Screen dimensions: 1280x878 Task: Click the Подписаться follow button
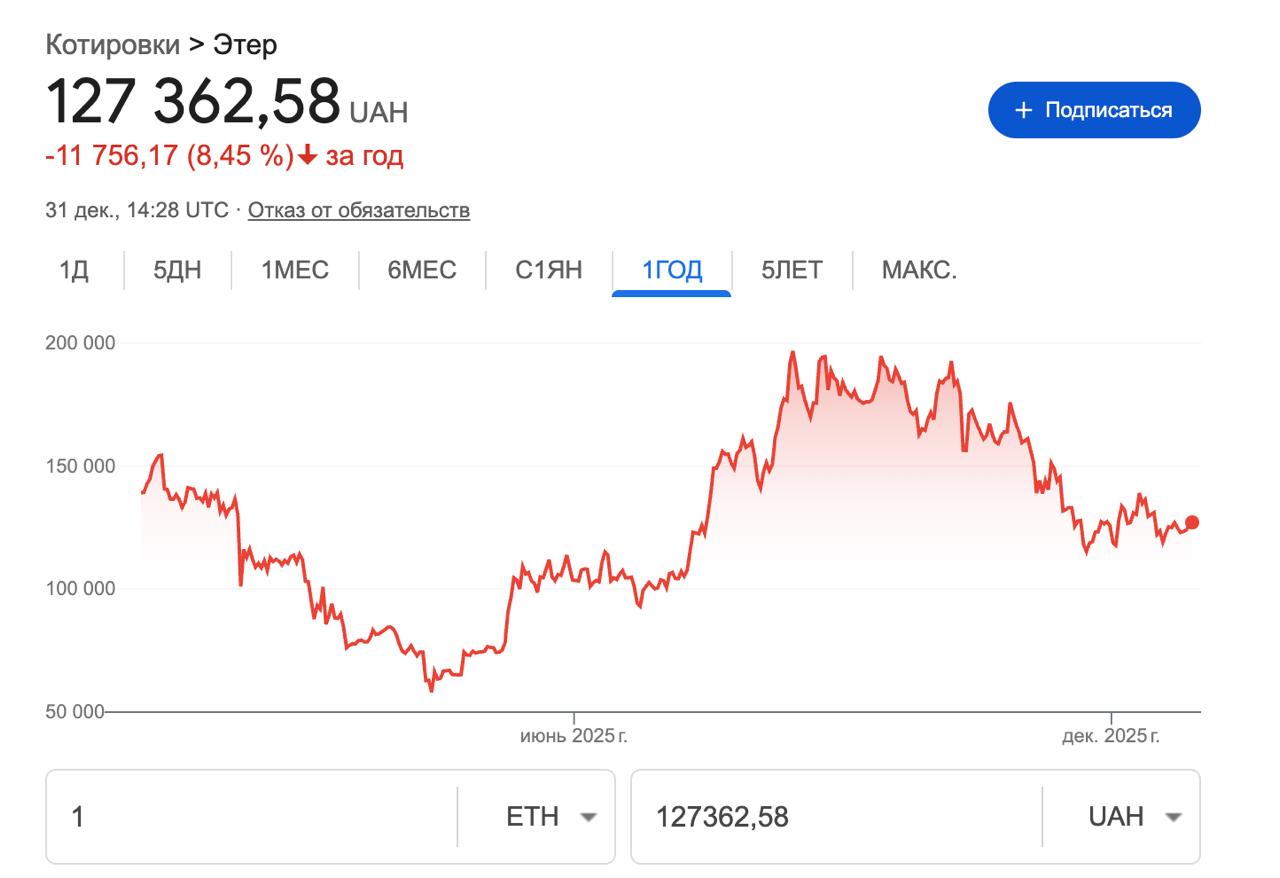click(x=1094, y=110)
